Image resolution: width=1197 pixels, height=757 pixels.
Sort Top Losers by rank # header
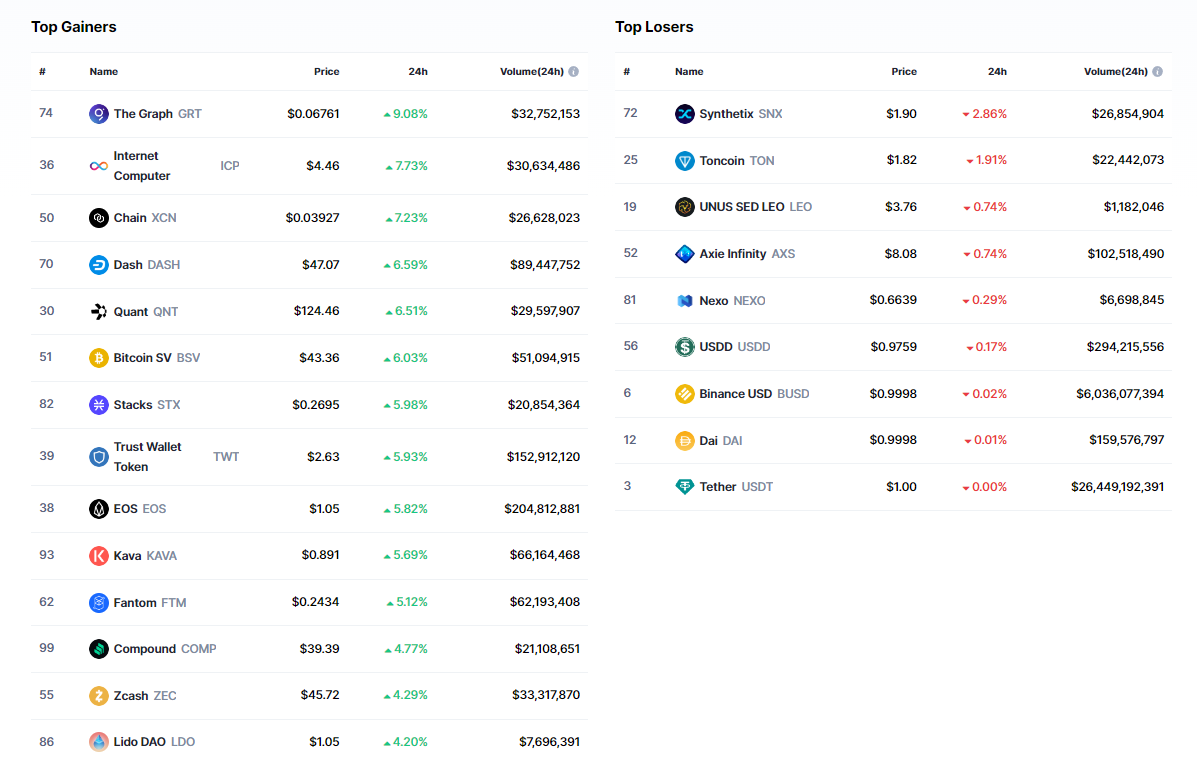coord(627,72)
